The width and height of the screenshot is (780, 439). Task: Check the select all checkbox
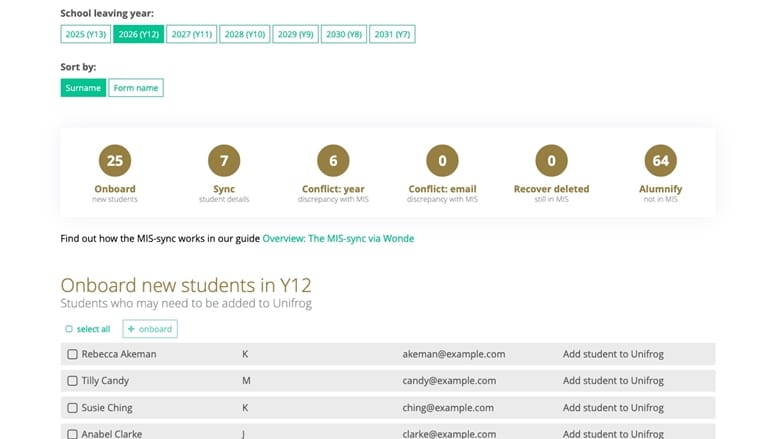click(69, 329)
